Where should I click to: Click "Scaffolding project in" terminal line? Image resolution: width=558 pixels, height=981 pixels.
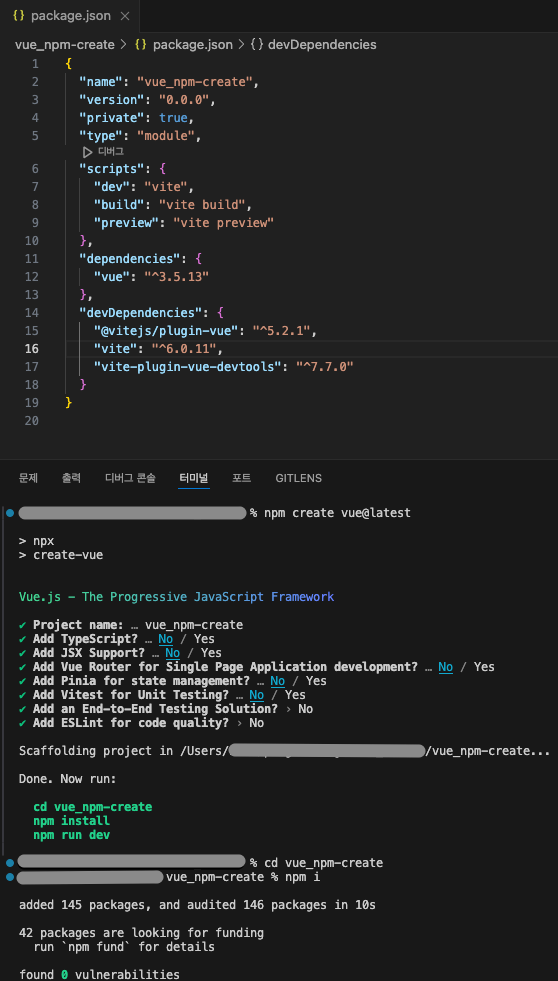[285, 751]
